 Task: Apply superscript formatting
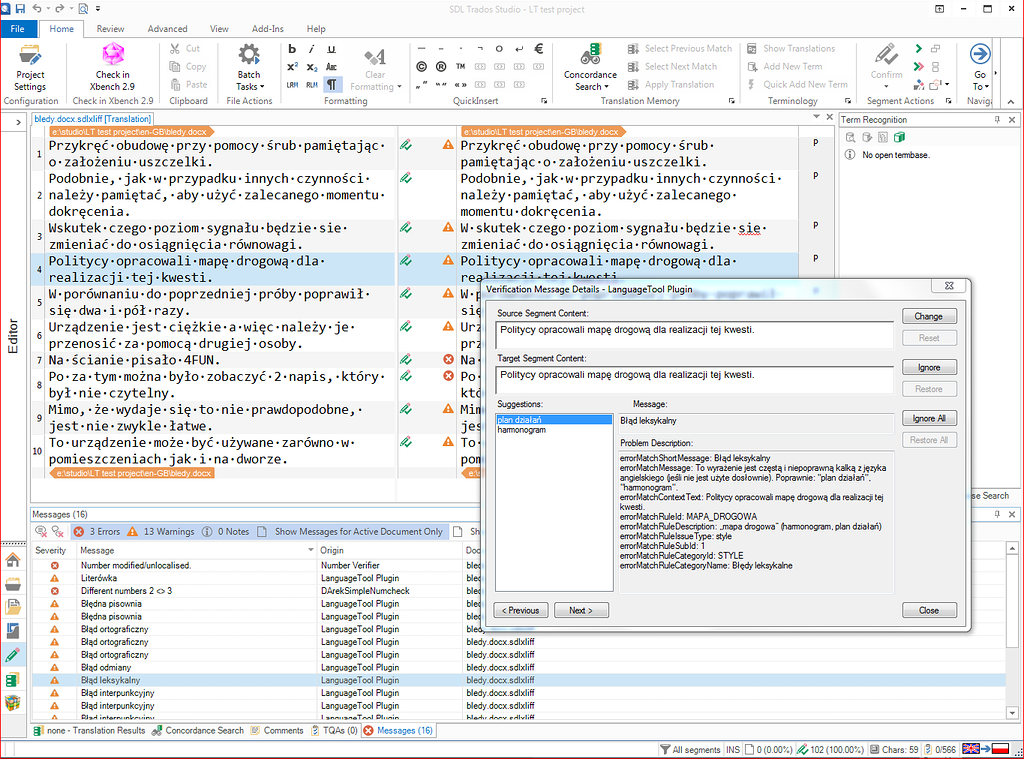coord(292,67)
